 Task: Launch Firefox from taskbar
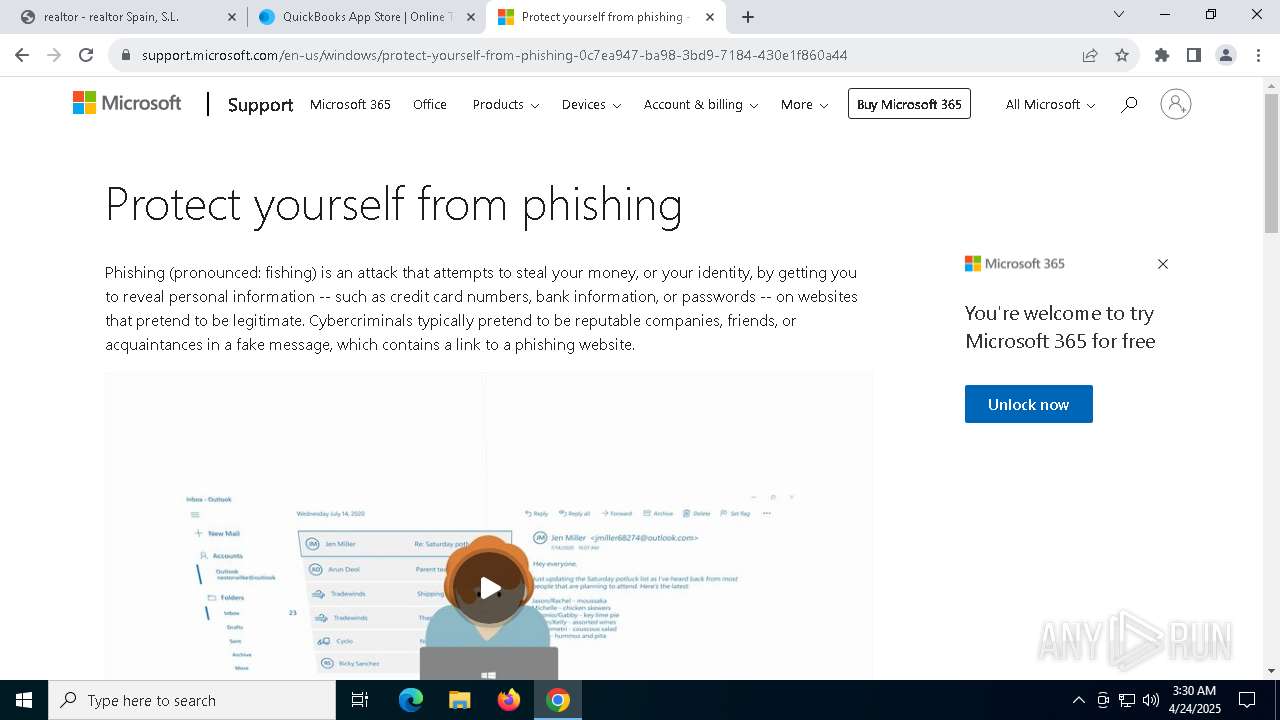(x=509, y=700)
